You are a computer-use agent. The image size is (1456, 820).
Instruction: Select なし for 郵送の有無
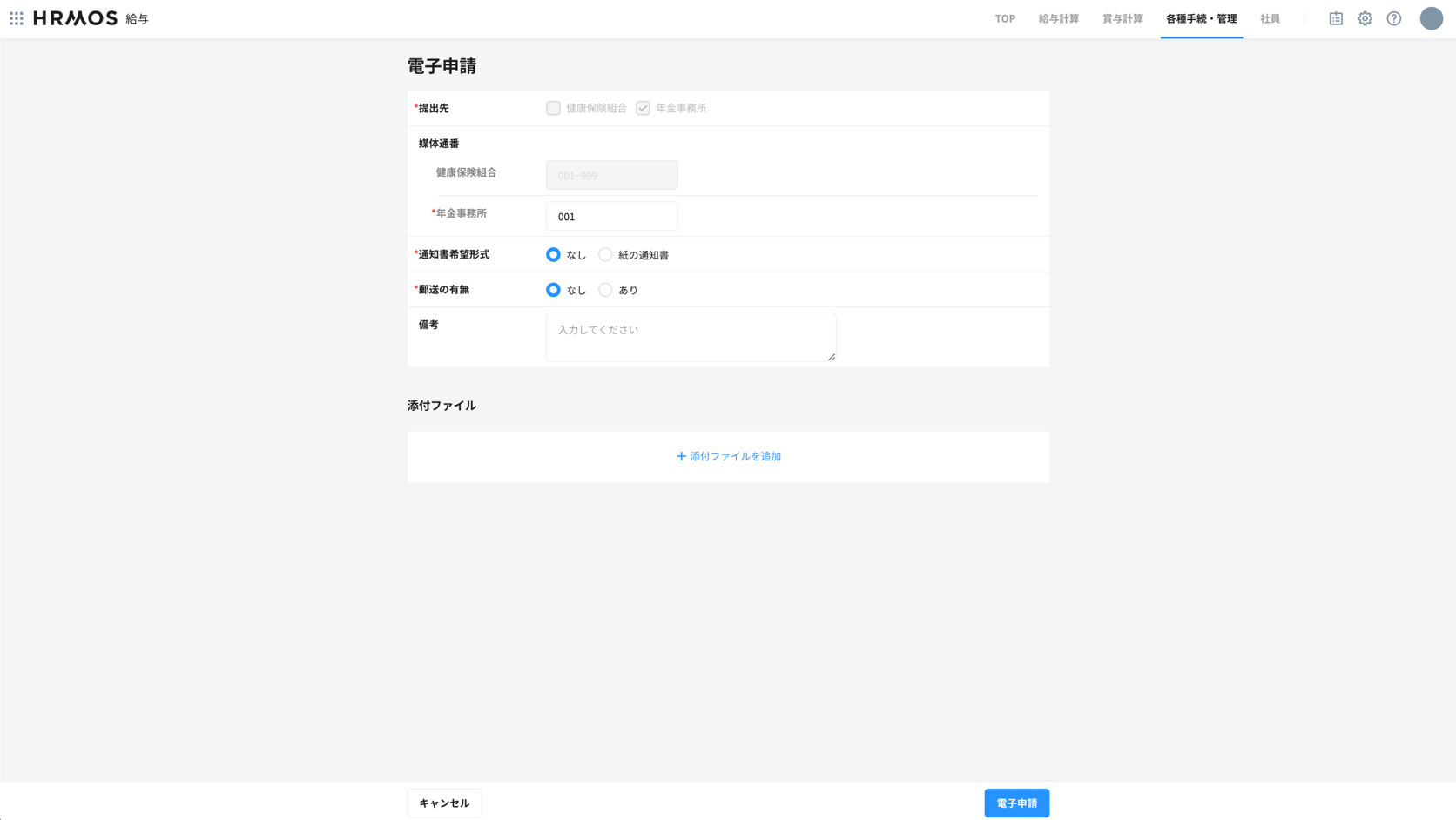[x=553, y=290]
